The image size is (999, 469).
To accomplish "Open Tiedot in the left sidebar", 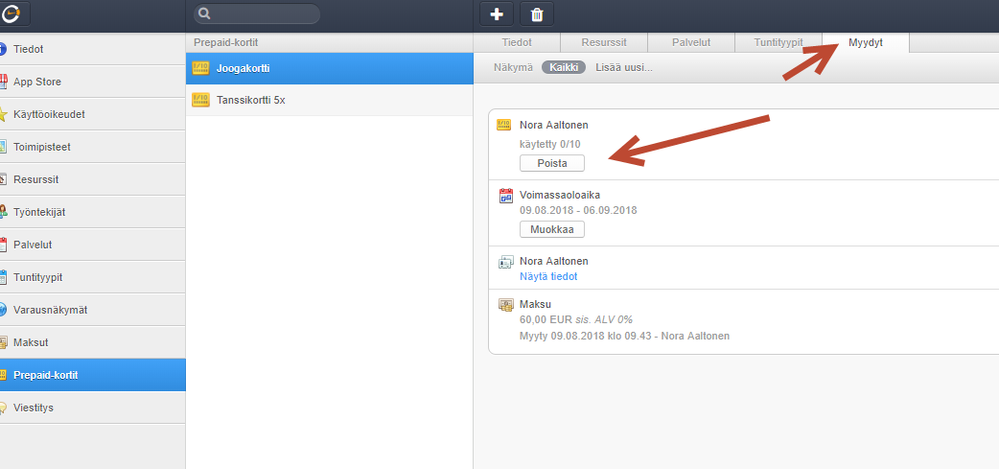I will coord(92,49).
